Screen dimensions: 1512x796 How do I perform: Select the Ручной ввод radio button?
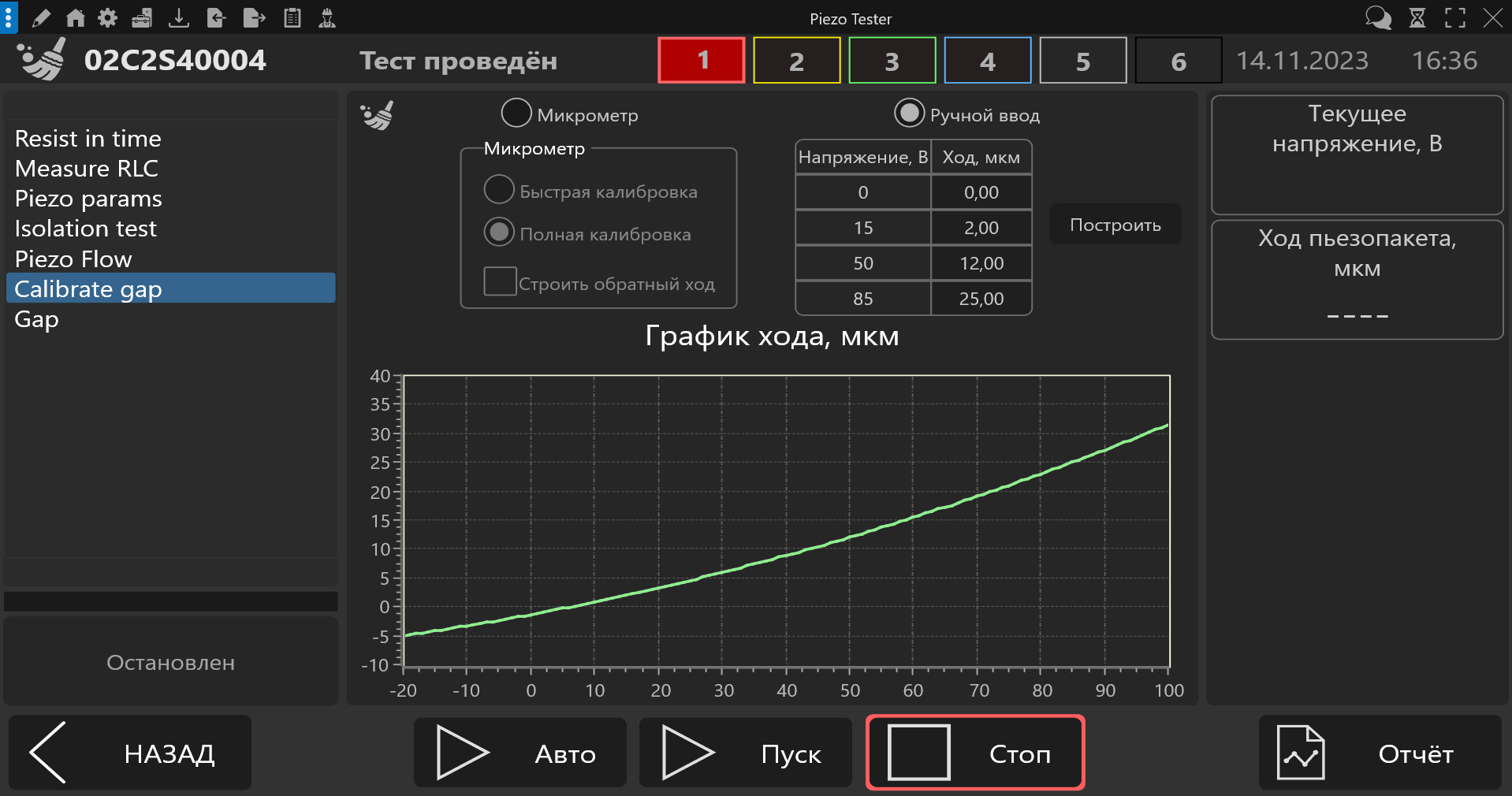click(x=909, y=113)
